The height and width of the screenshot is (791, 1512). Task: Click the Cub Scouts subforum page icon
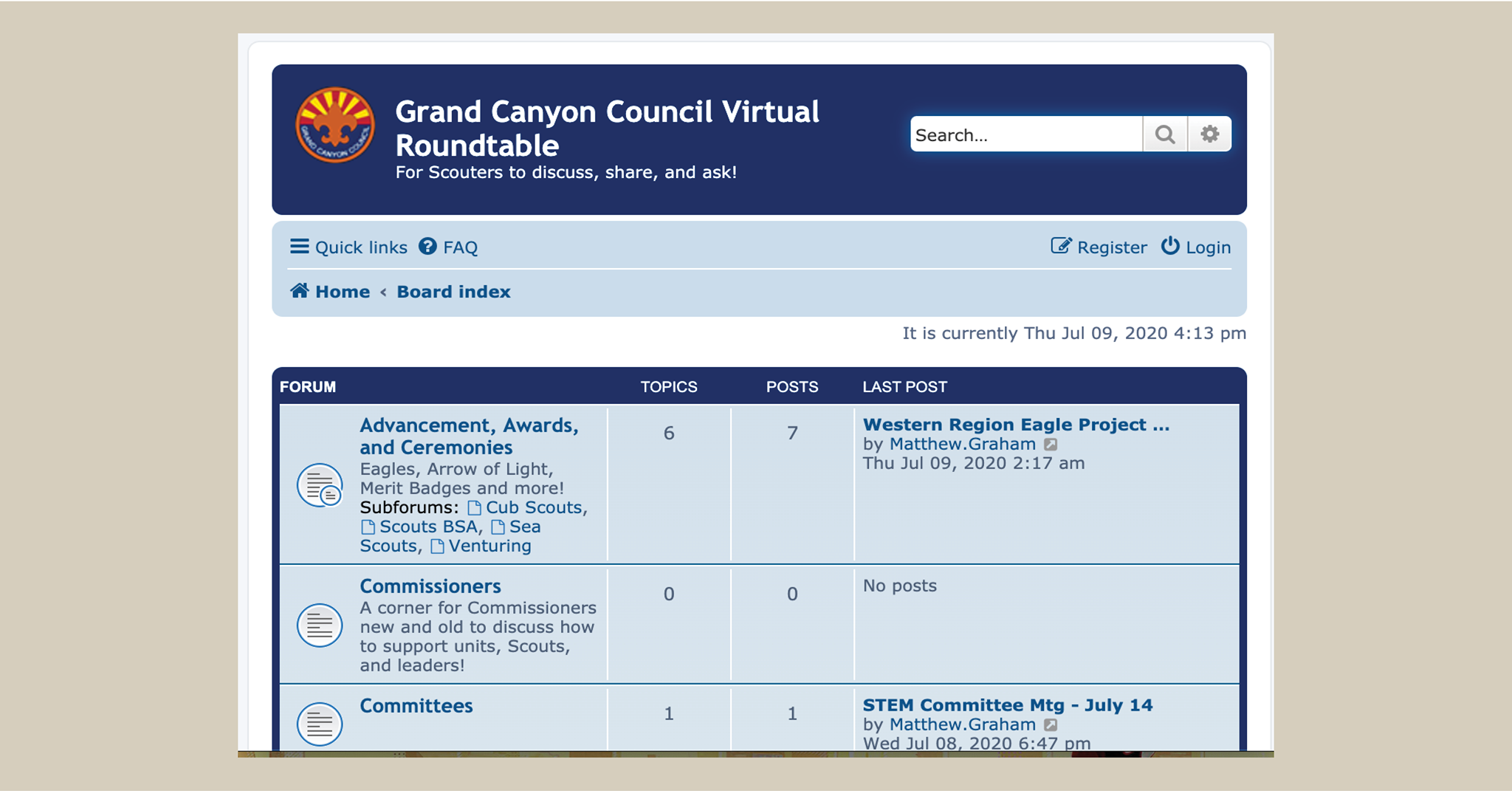pos(474,508)
